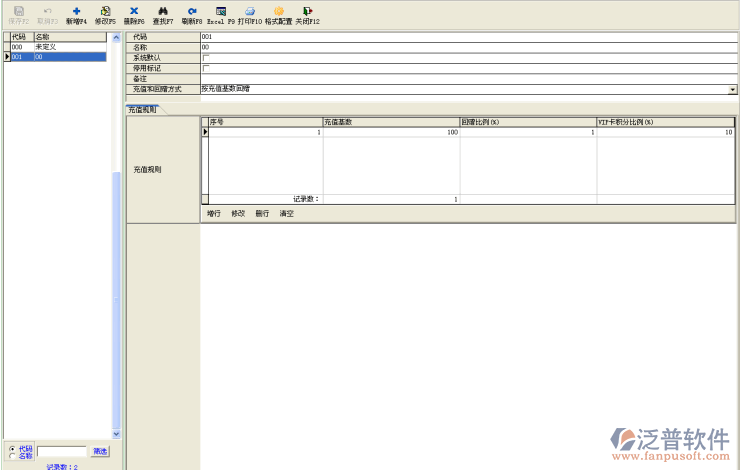Click 增行 to add a rule row

click(213, 213)
